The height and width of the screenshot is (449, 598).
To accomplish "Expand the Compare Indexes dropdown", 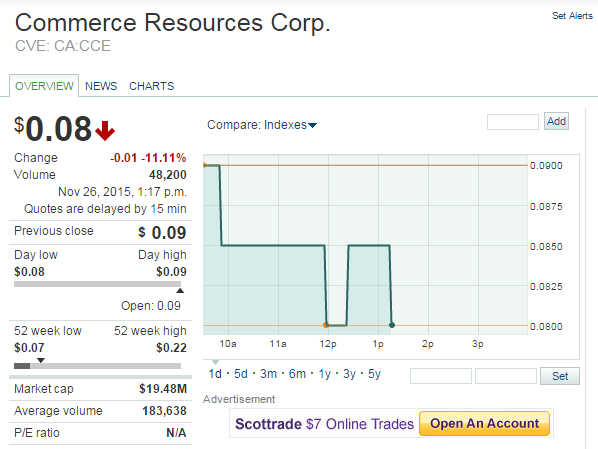I will (262, 125).
